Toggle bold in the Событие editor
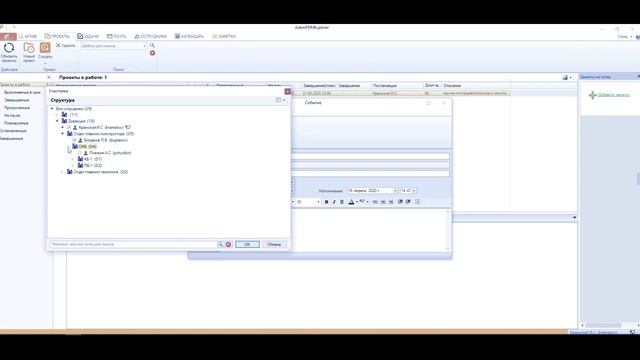Image resolution: width=640 pixels, height=360 pixels. tap(326, 202)
